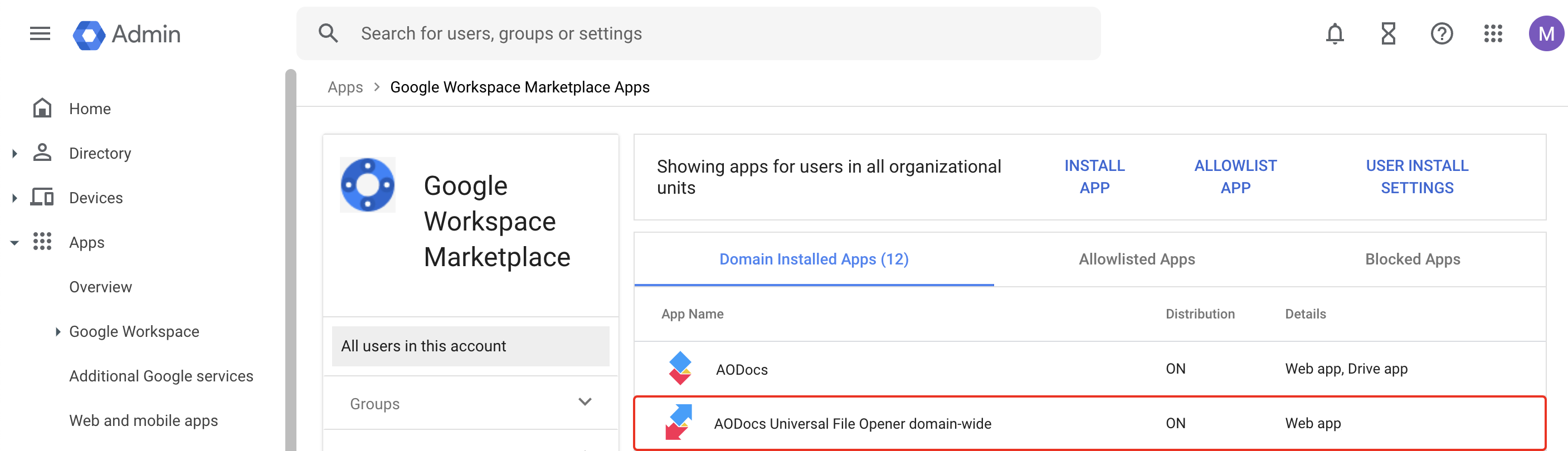Click the Apps breadcrumb link
Viewport: 1568px width, 451px height.
coord(345,87)
